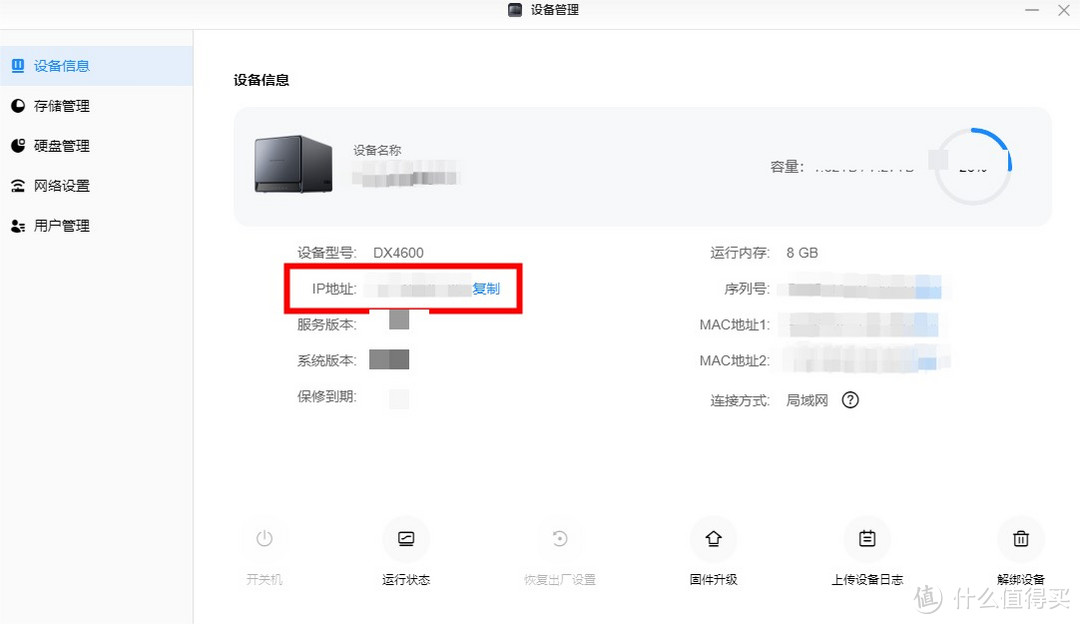The height and width of the screenshot is (624, 1080).
Task: Select 设备信息 in the sidebar
Action: [x=62, y=66]
